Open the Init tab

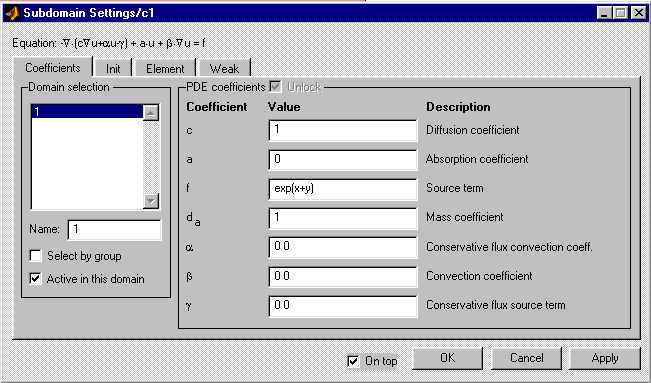pos(113,69)
